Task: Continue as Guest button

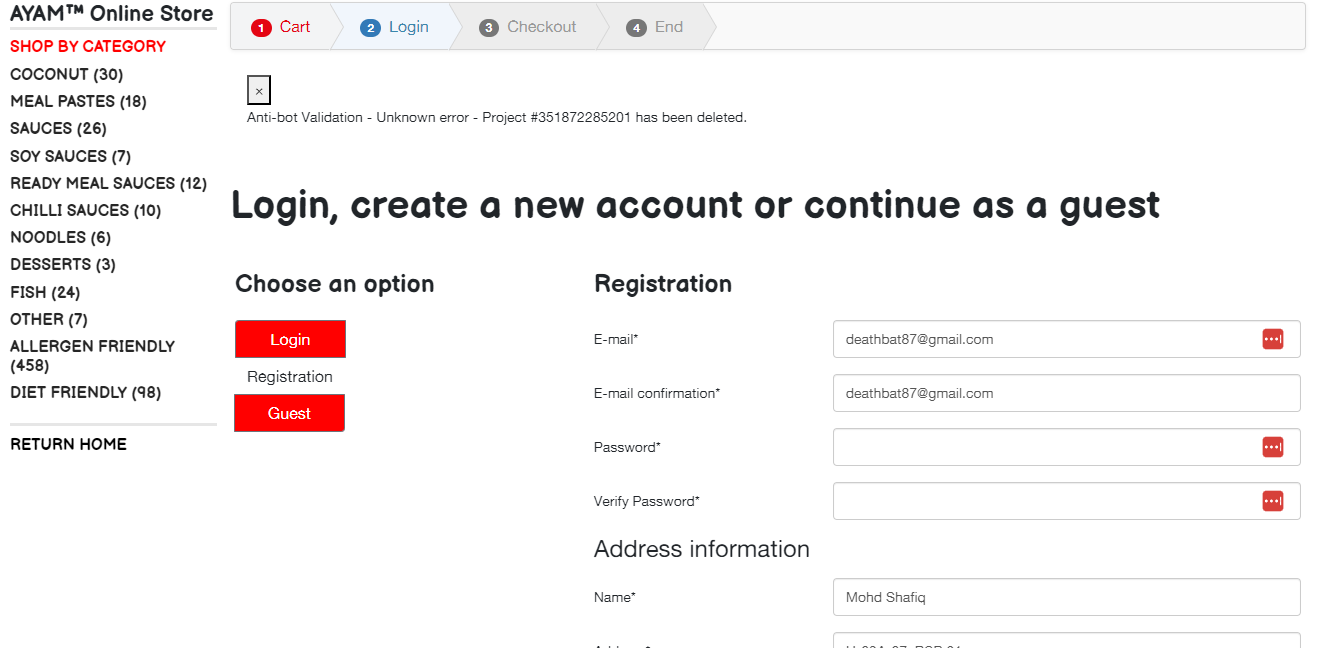Action: tap(290, 413)
